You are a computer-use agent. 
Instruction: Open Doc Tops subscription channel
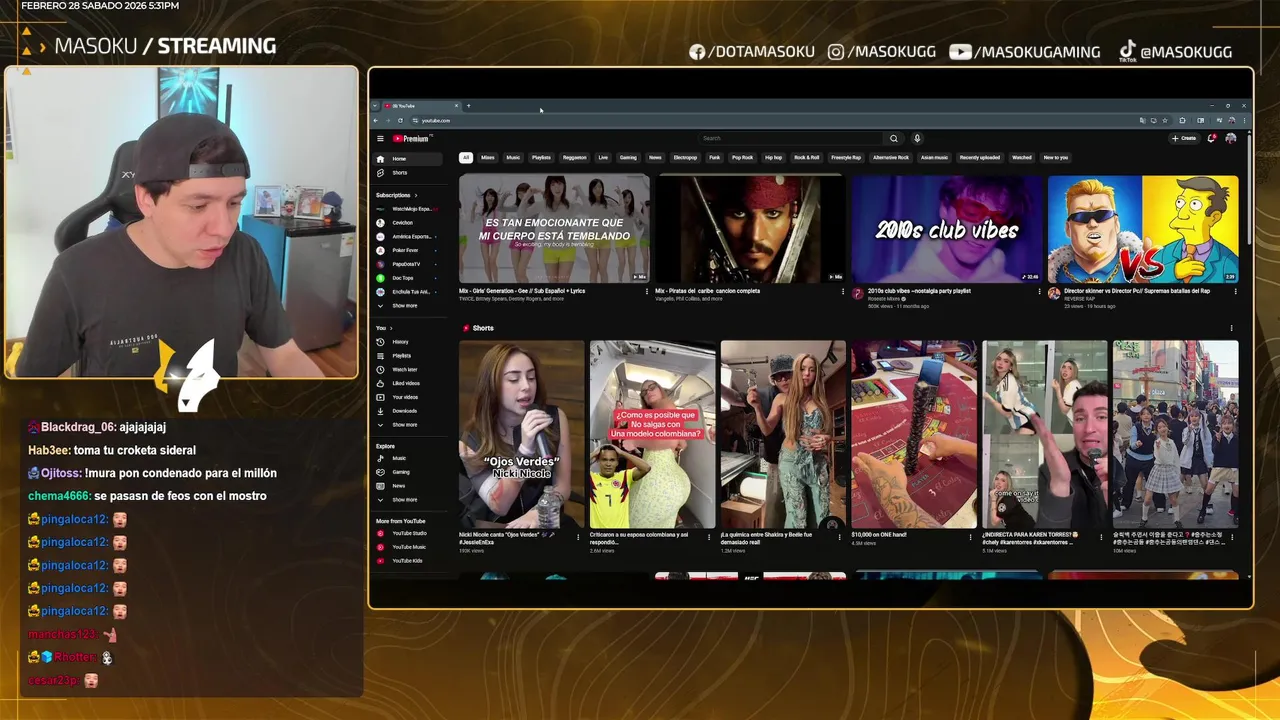point(408,278)
